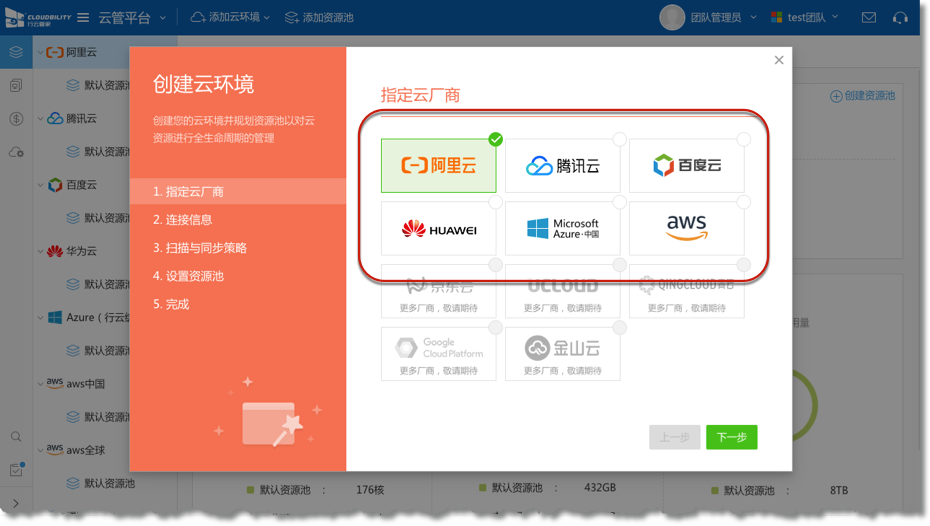Viewport: 930px width, 526px height.
Task: Open the hamburger menu beside the Cloudbility logo
Action: (x=83, y=18)
